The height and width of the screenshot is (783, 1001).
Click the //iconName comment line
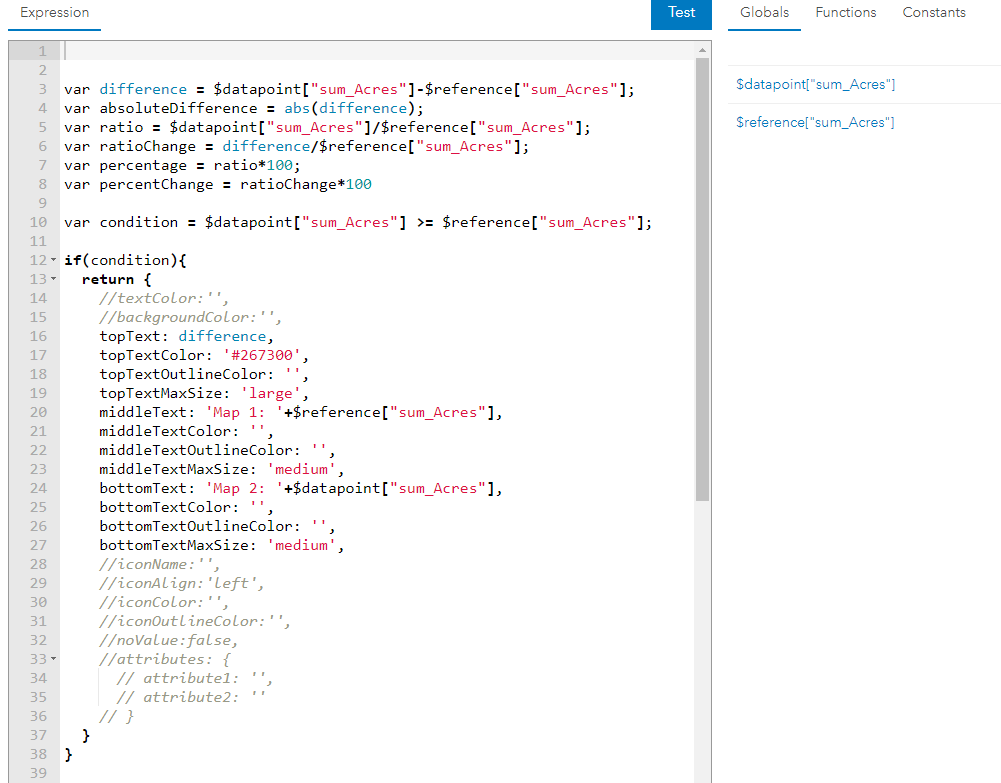coord(160,564)
